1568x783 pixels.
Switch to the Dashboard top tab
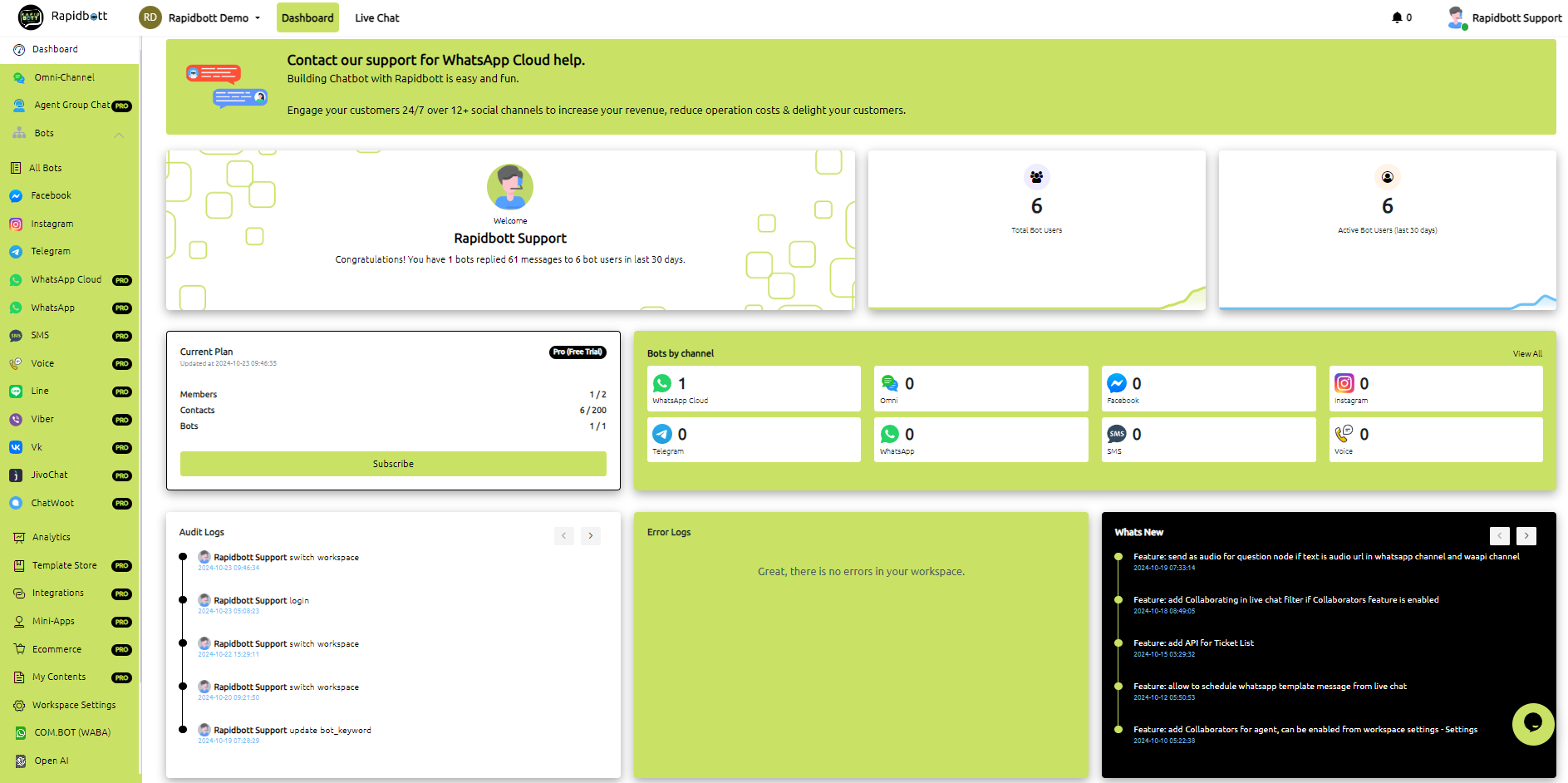click(x=307, y=17)
